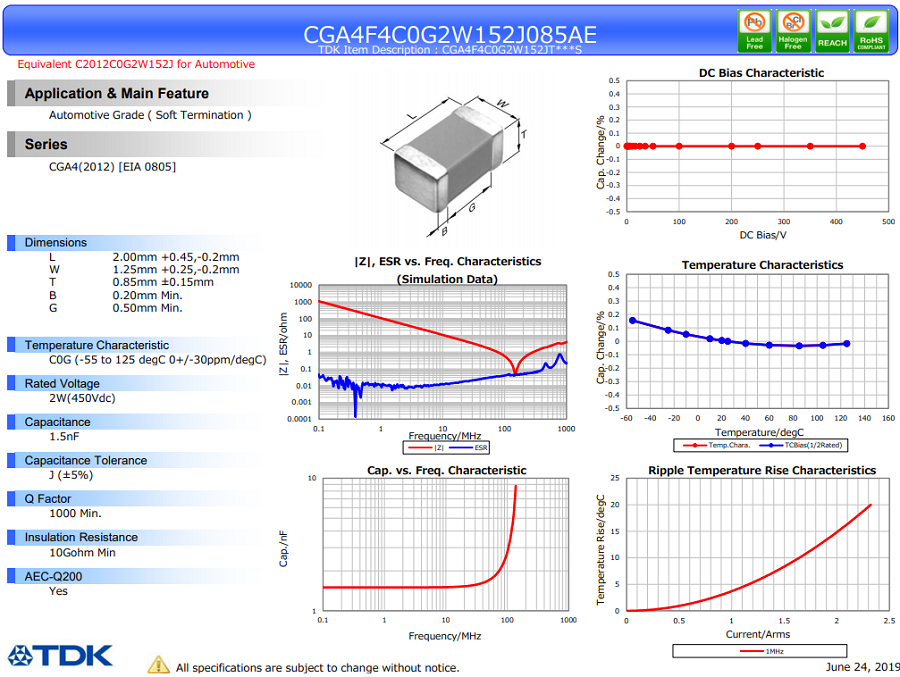The image size is (900, 677).
Task: Click the AEC-Q200 section header
Action: (x=53, y=576)
